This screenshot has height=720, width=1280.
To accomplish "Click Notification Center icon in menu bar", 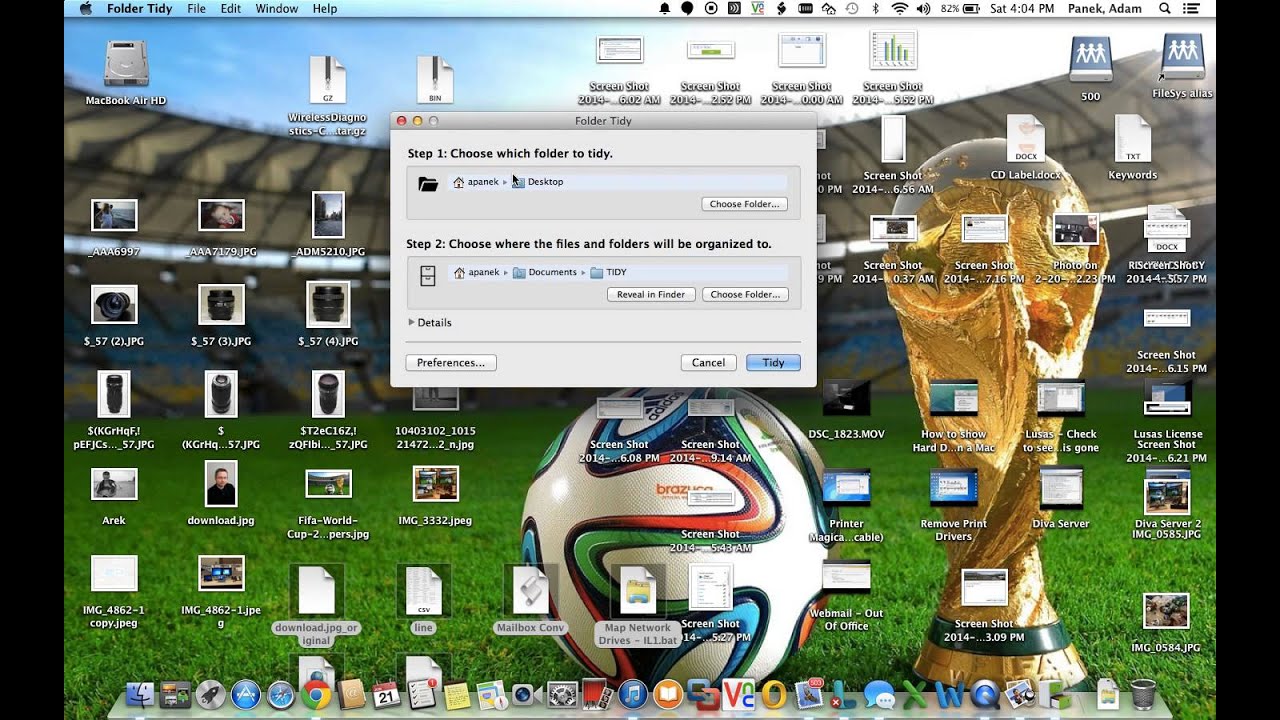I will click(1191, 8).
